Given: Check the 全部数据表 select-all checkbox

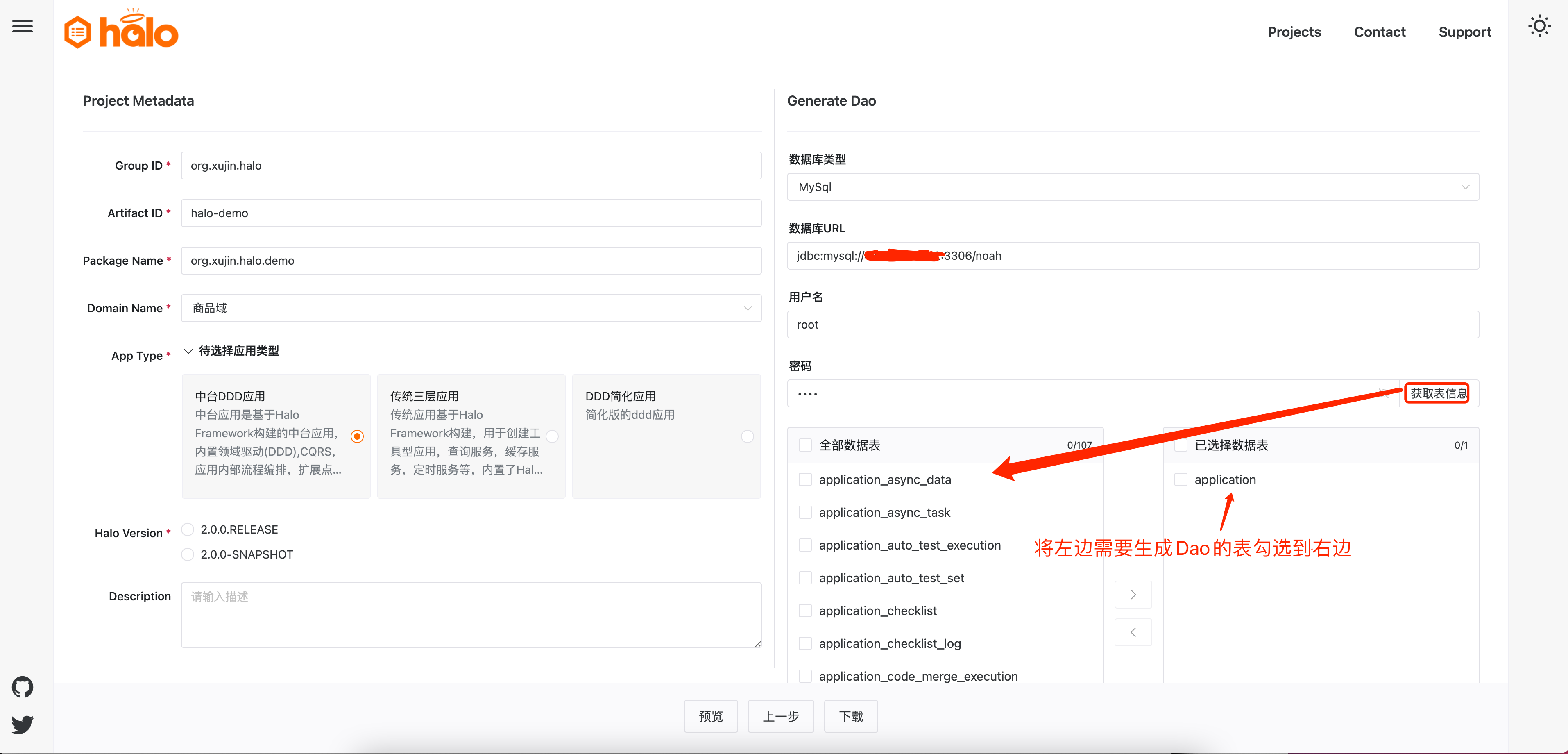Looking at the screenshot, I should (x=805, y=445).
